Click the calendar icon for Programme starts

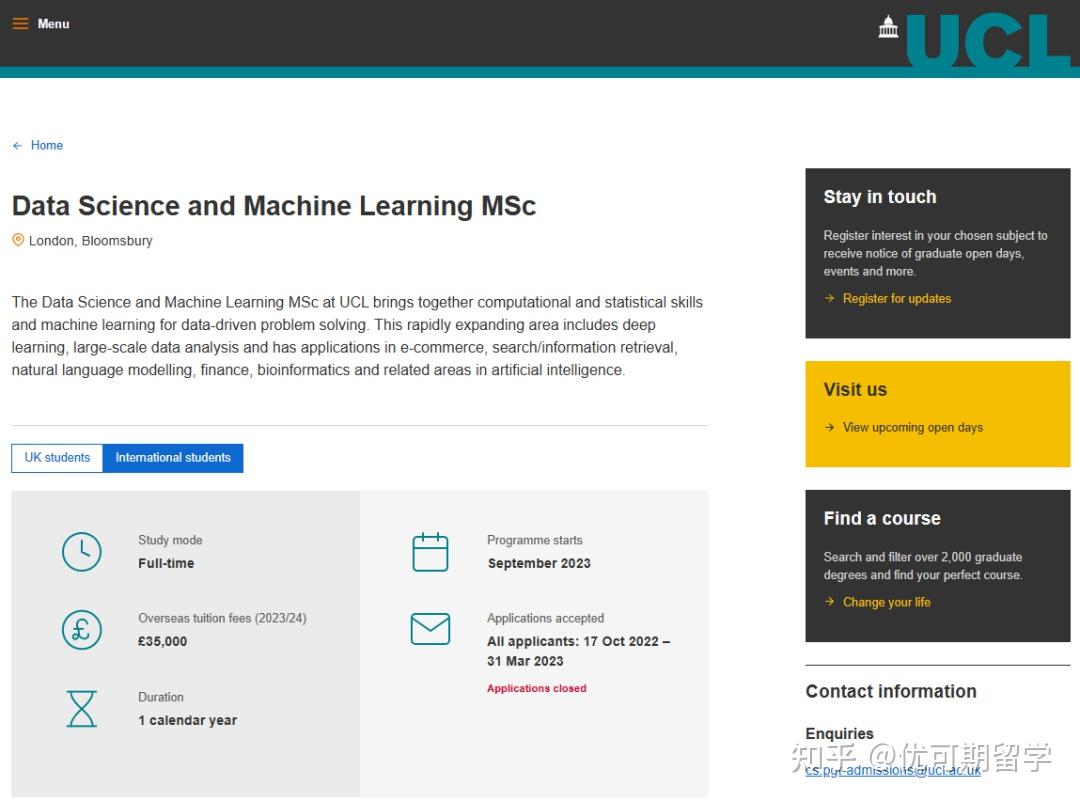click(x=430, y=551)
